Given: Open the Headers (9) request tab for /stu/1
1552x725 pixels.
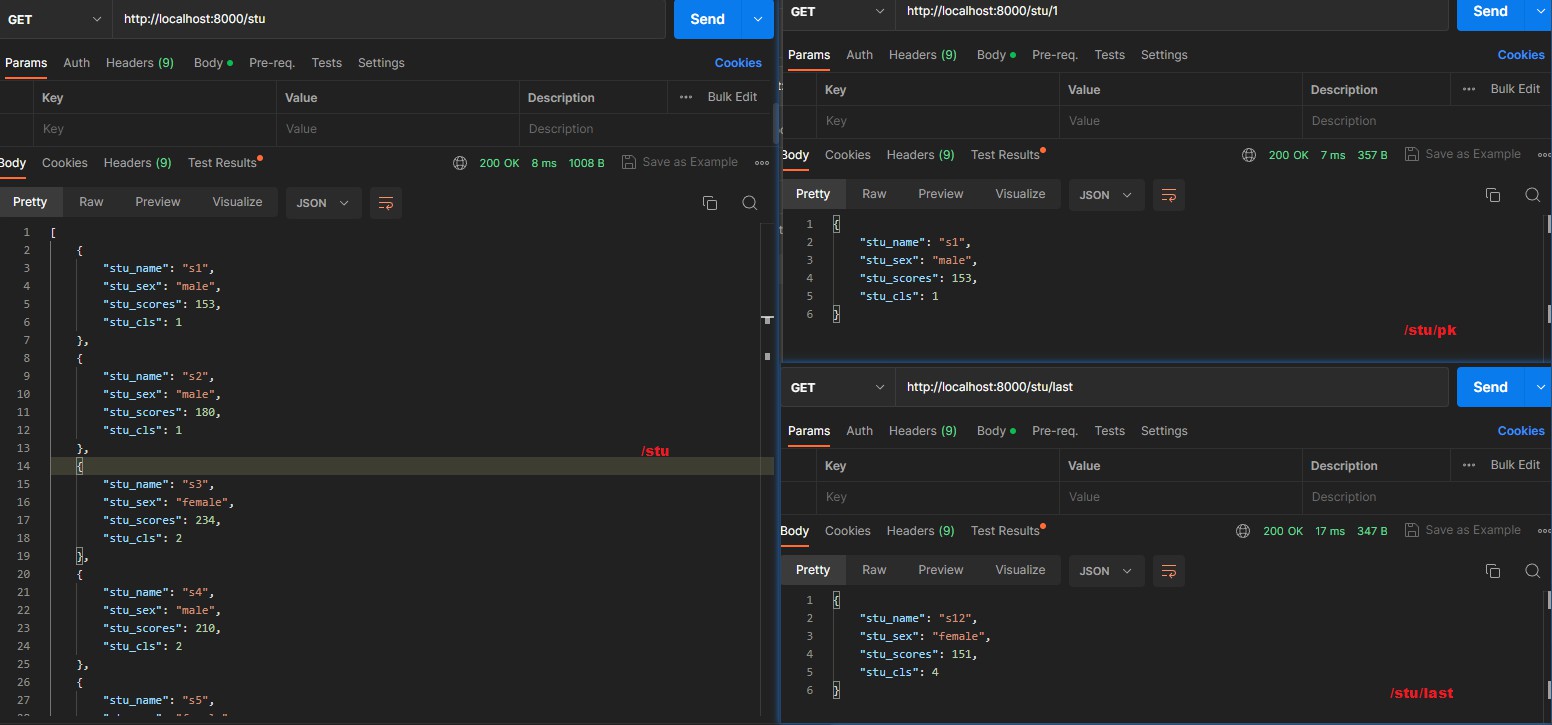Looking at the screenshot, I should (922, 55).
